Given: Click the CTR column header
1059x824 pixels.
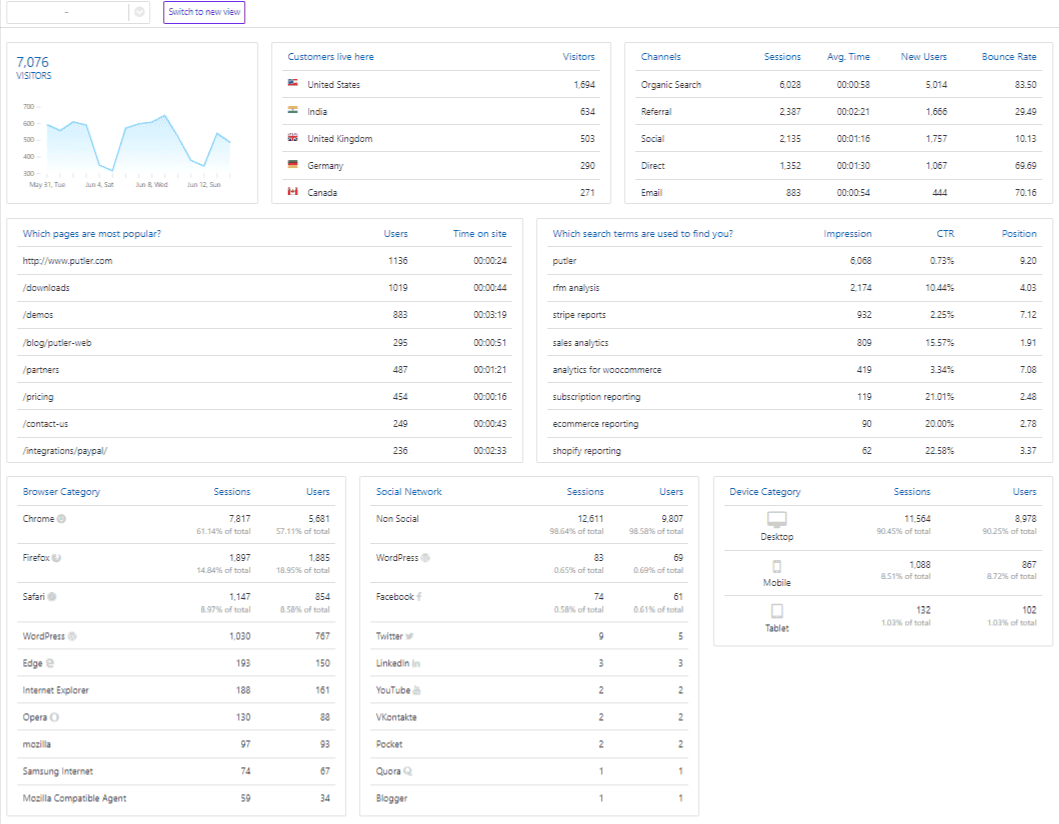Looking at the screenshot, I should [x=945, y=234].
